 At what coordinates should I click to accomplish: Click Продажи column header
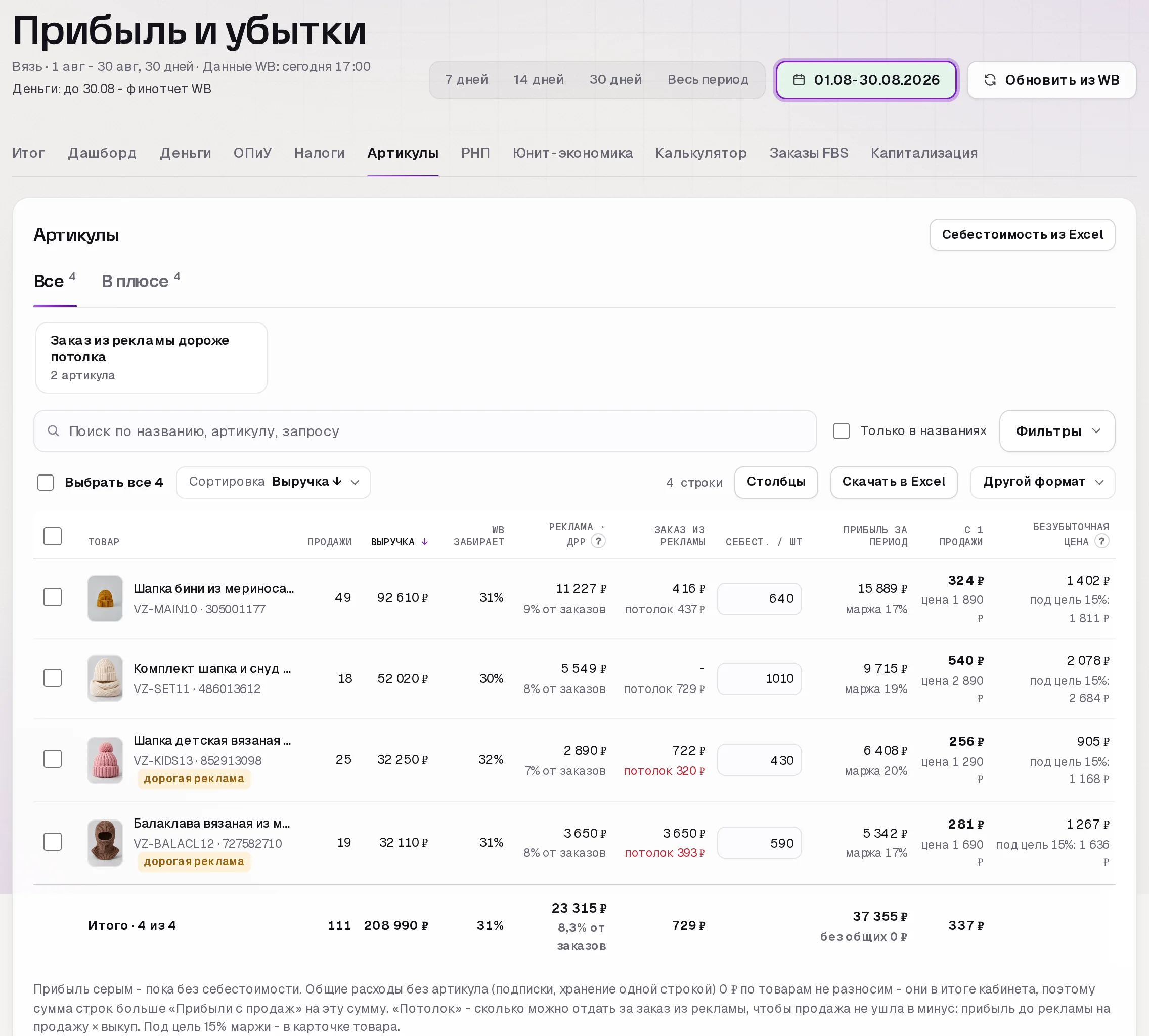[329, 542]
